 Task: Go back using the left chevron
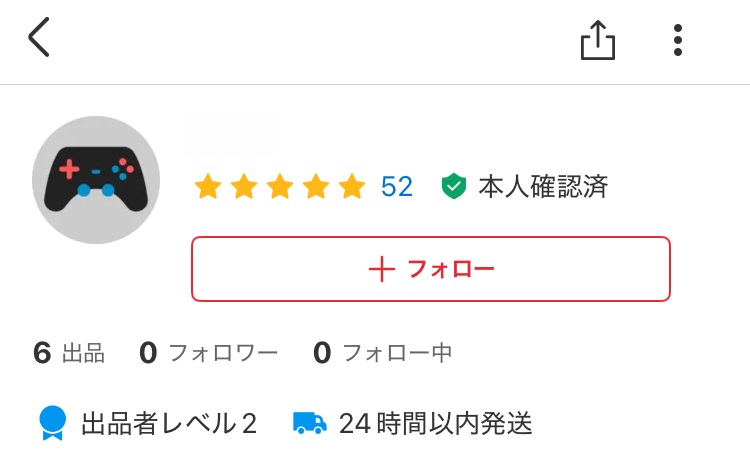tap(38, 39)
